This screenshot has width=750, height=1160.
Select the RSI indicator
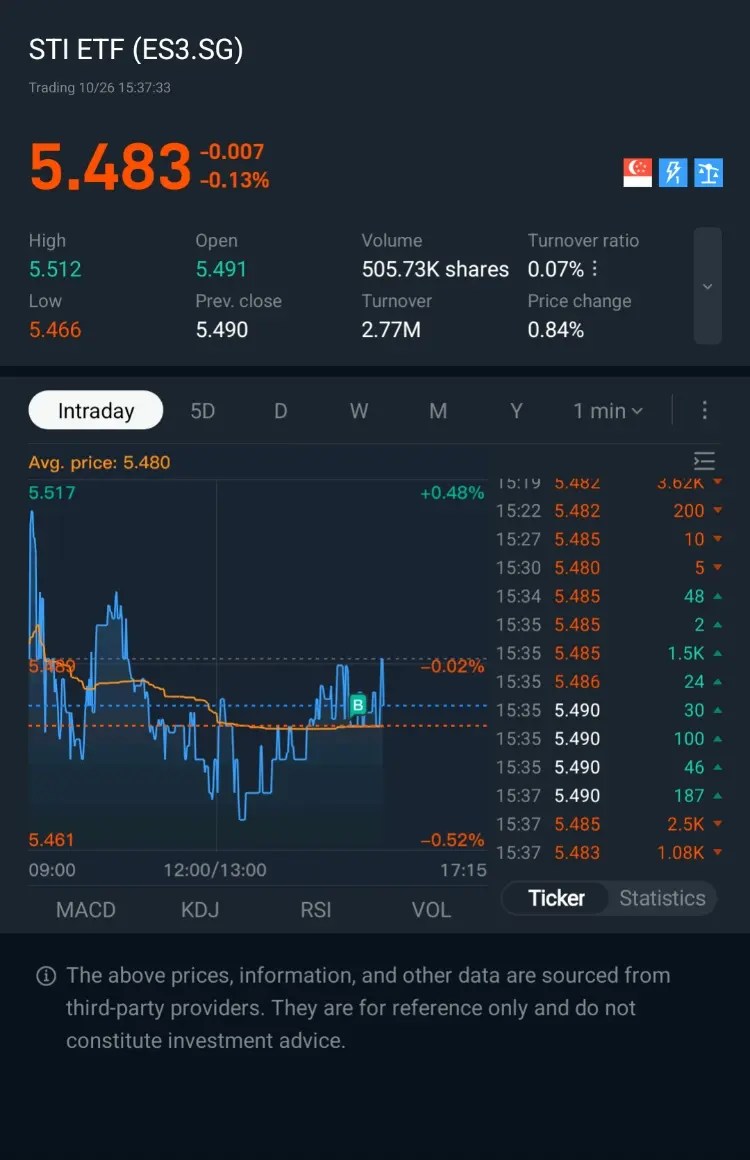[316, 909]
